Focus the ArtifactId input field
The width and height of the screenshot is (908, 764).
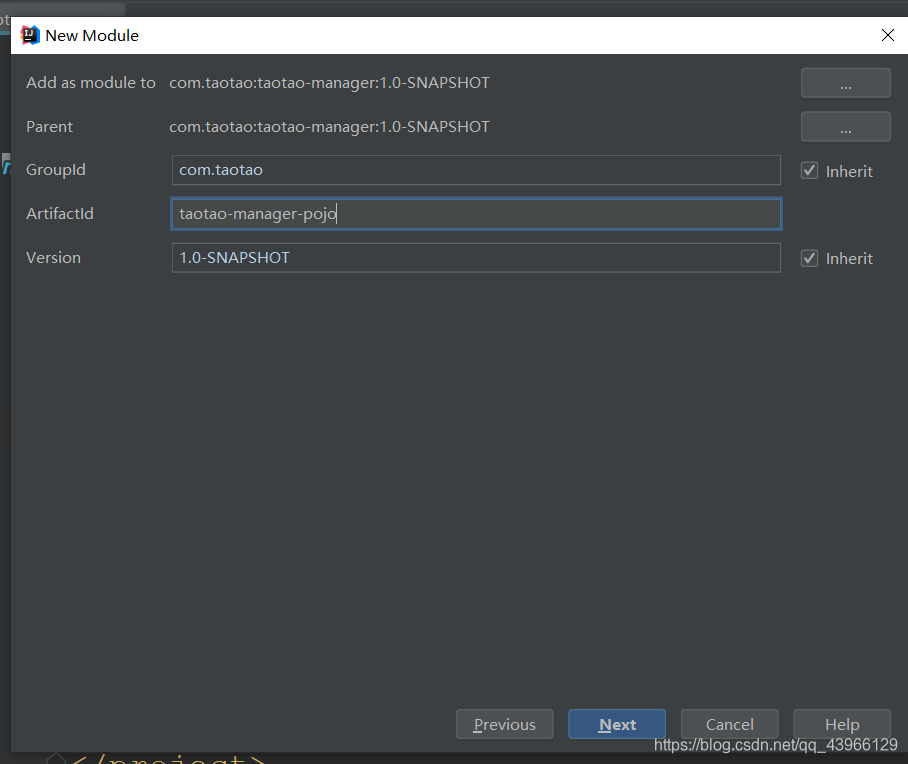476,214
